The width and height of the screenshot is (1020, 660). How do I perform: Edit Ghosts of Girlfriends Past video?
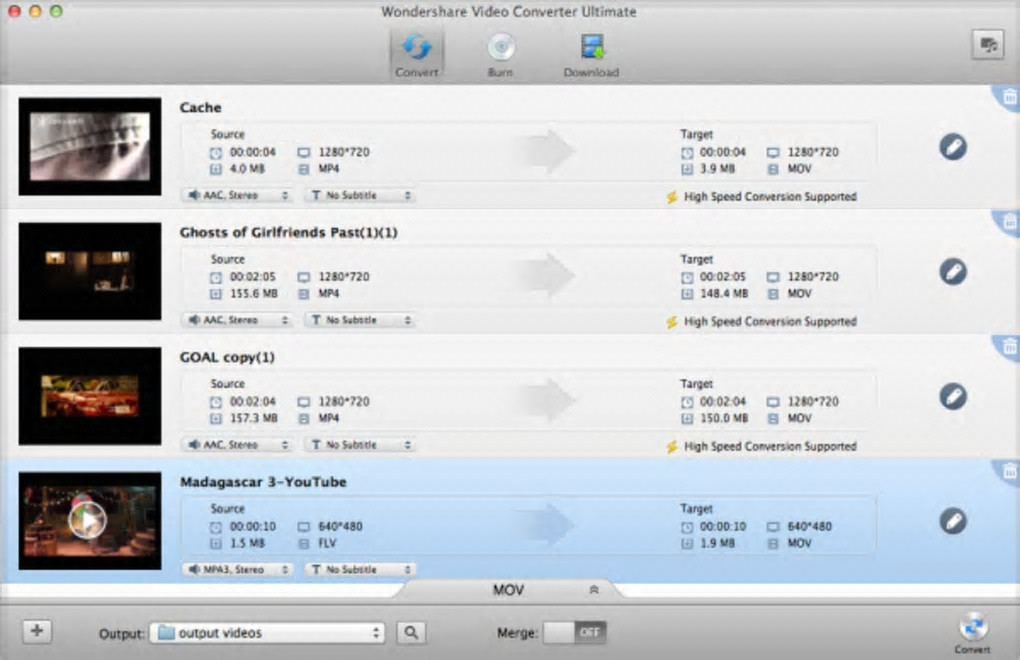point(953,272)
